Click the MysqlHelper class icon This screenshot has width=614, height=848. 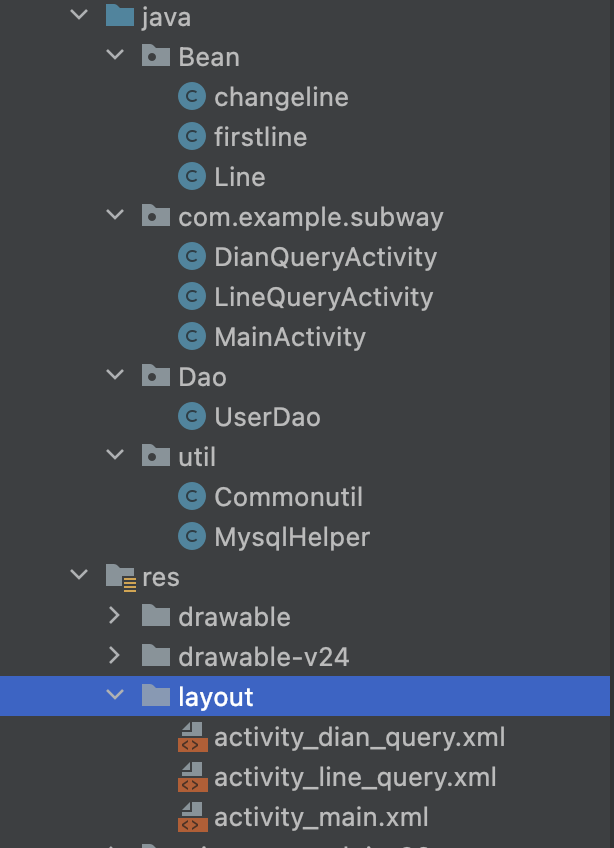point(191,537)
